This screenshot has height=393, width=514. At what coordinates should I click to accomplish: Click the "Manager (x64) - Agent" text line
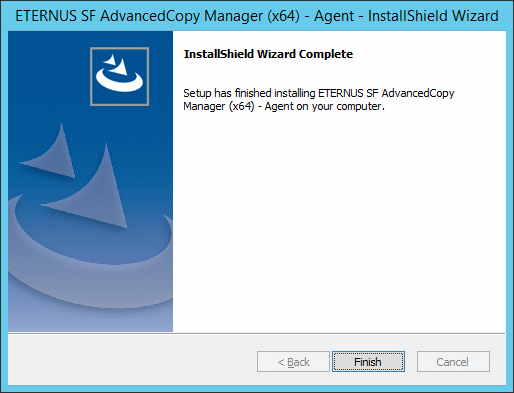pos(284,106)
